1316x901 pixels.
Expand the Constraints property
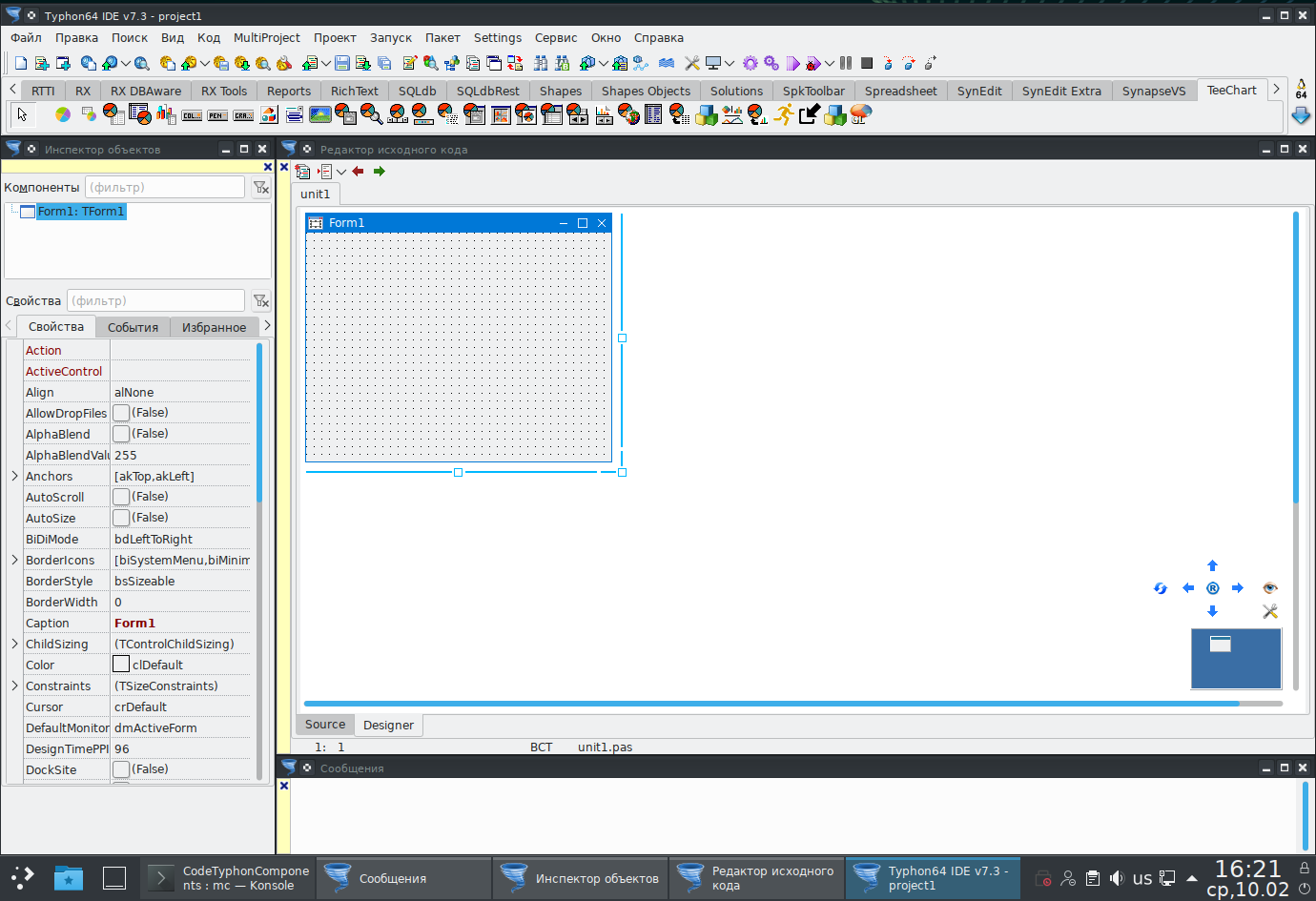point(14,686)
